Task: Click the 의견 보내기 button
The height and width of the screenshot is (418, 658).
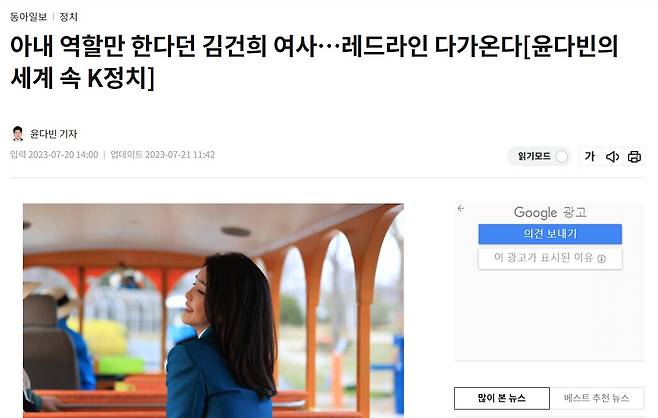Action: (x=550, y=234)
